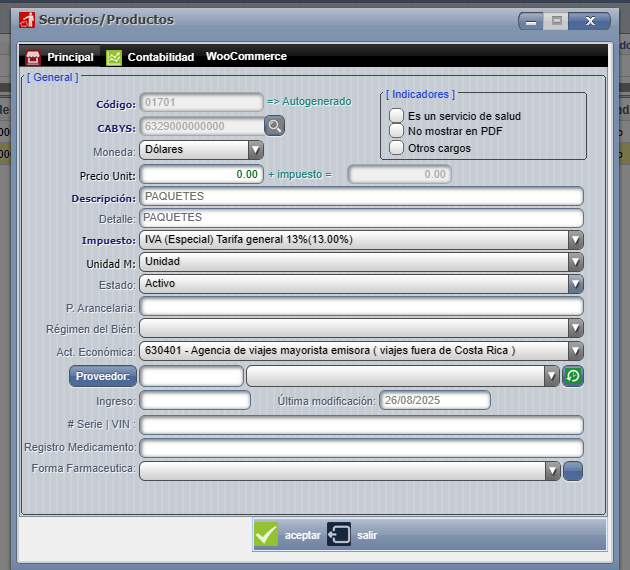Click the red store icon on Principal tab
Image resolution: width=630 pixels, height=570 pixels.
pos(33,57)
